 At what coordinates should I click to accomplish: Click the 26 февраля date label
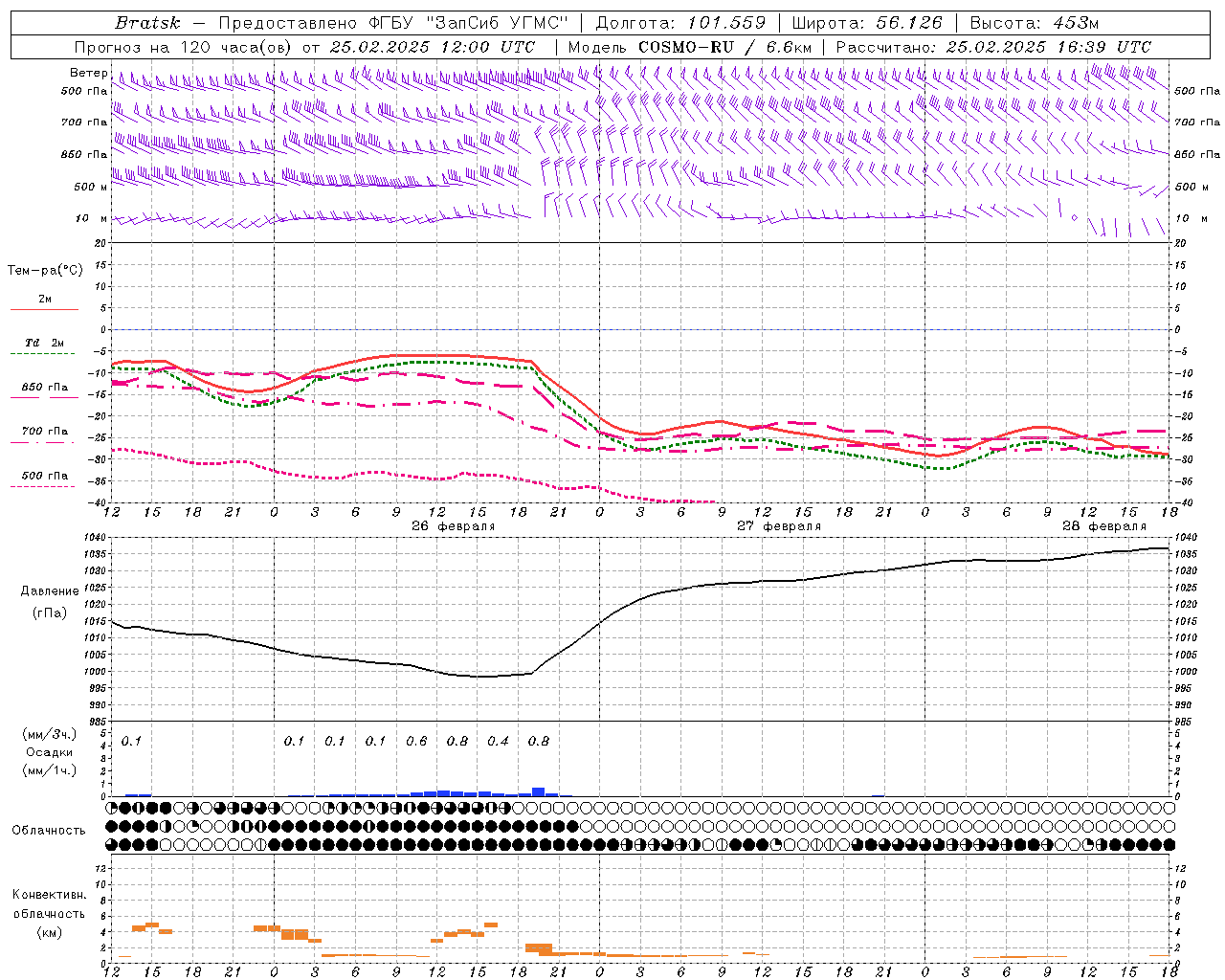(453, 526)
